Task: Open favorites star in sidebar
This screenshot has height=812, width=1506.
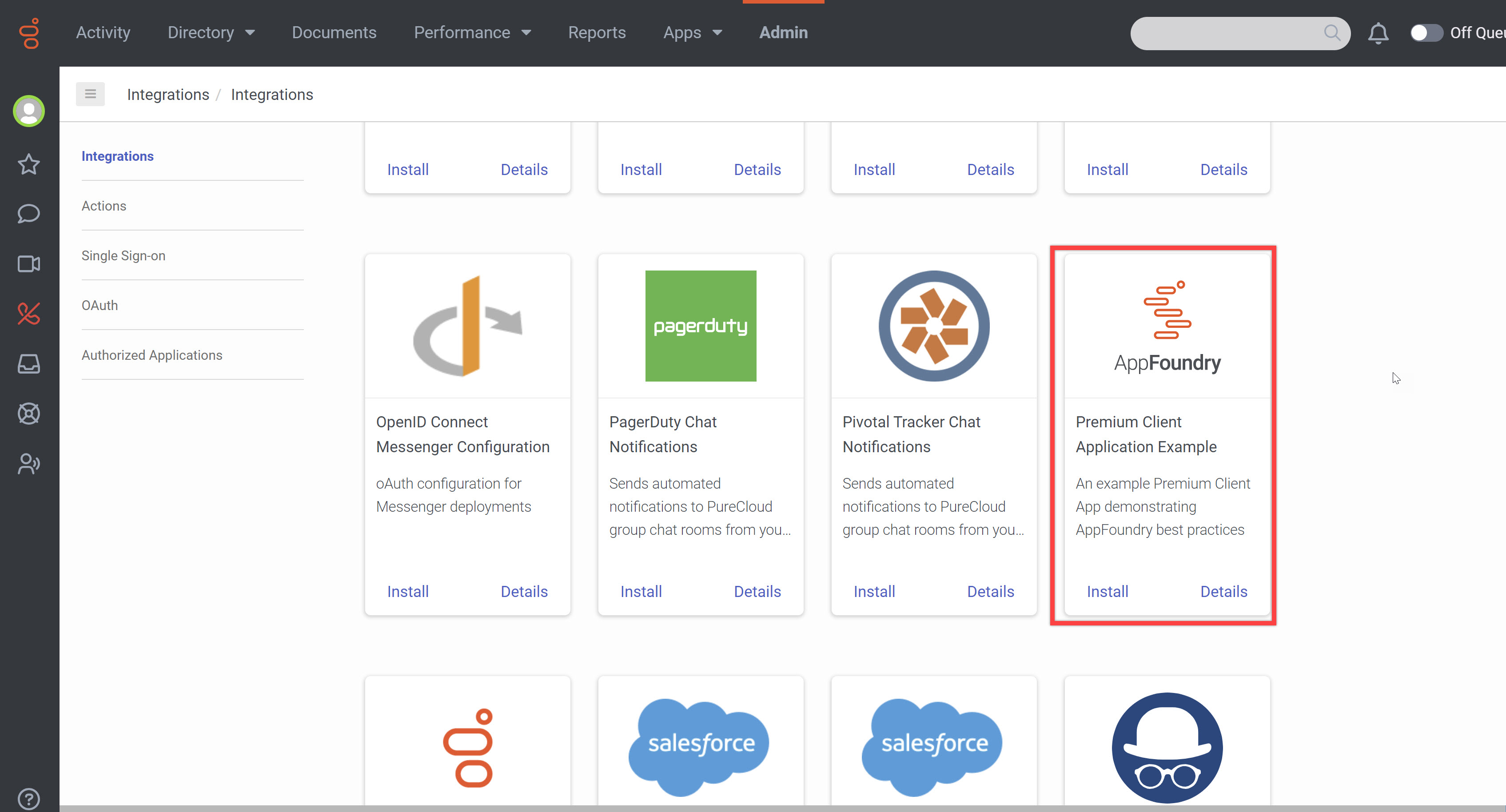Action: 28,164
